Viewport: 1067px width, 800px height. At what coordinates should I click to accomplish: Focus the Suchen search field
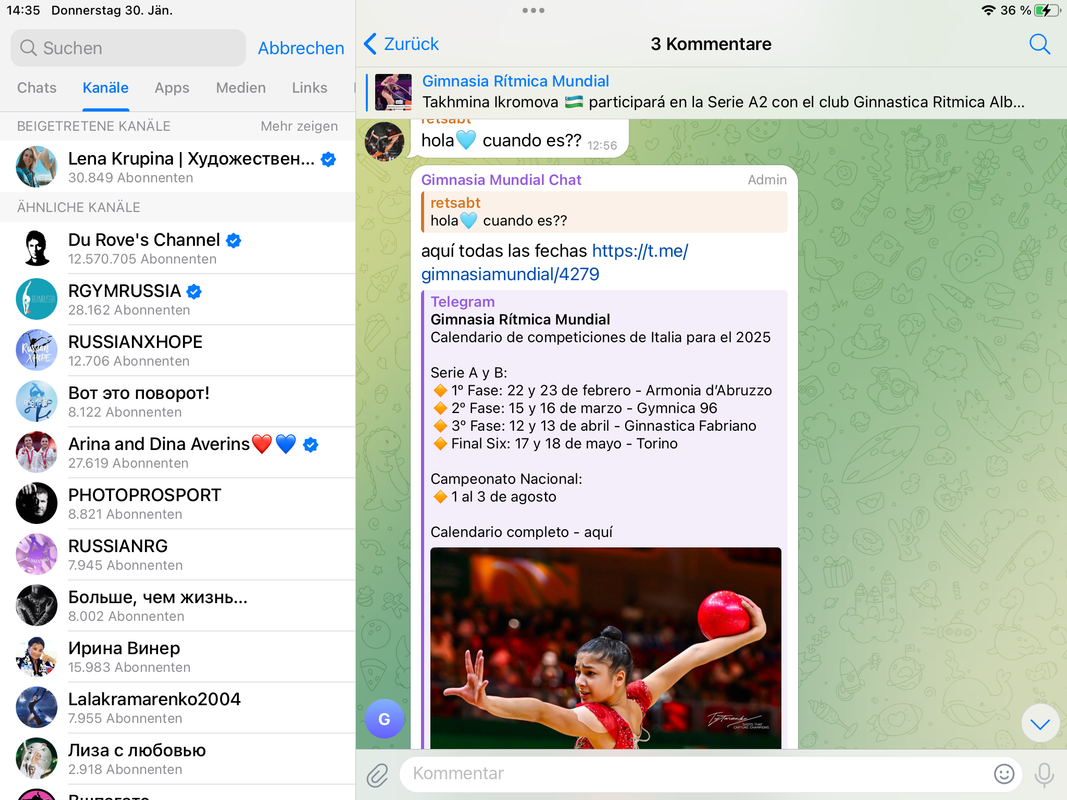pos(128,48)
